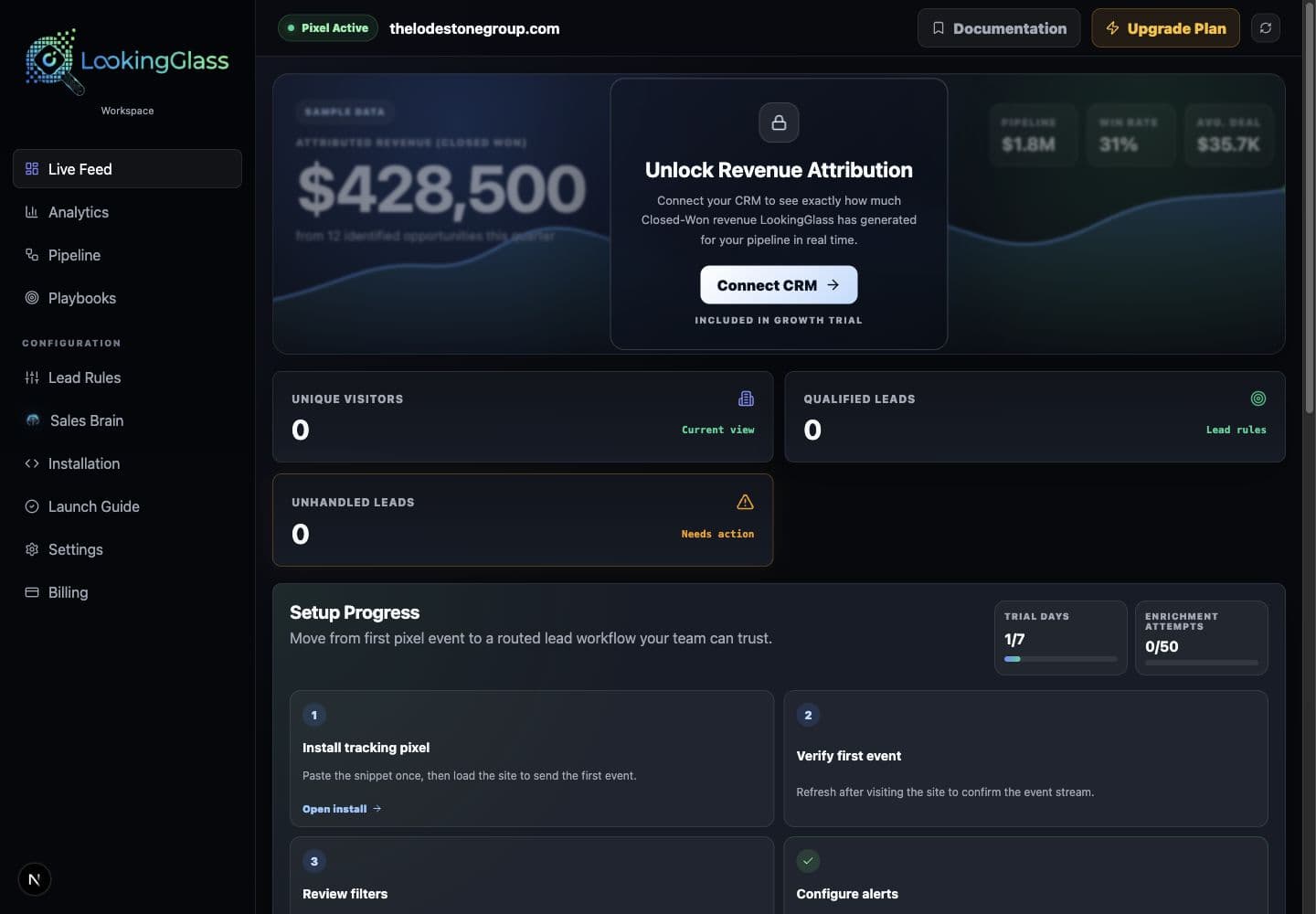Click step 1 number badge
Viewport: 1316px width, 914px height.
[314, 715]
